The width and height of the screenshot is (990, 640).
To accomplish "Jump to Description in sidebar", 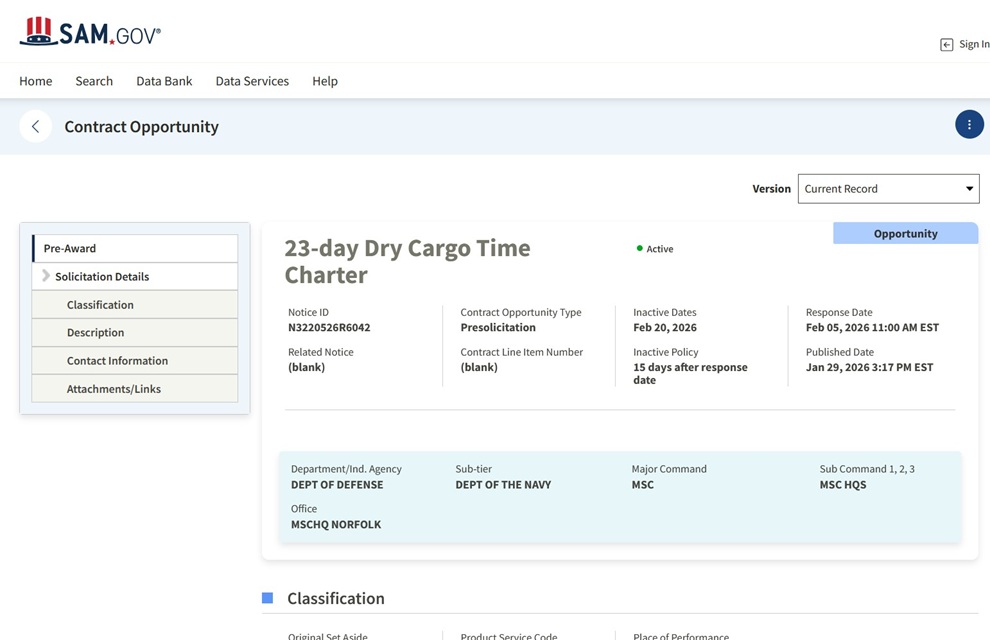I will [95, 333].
